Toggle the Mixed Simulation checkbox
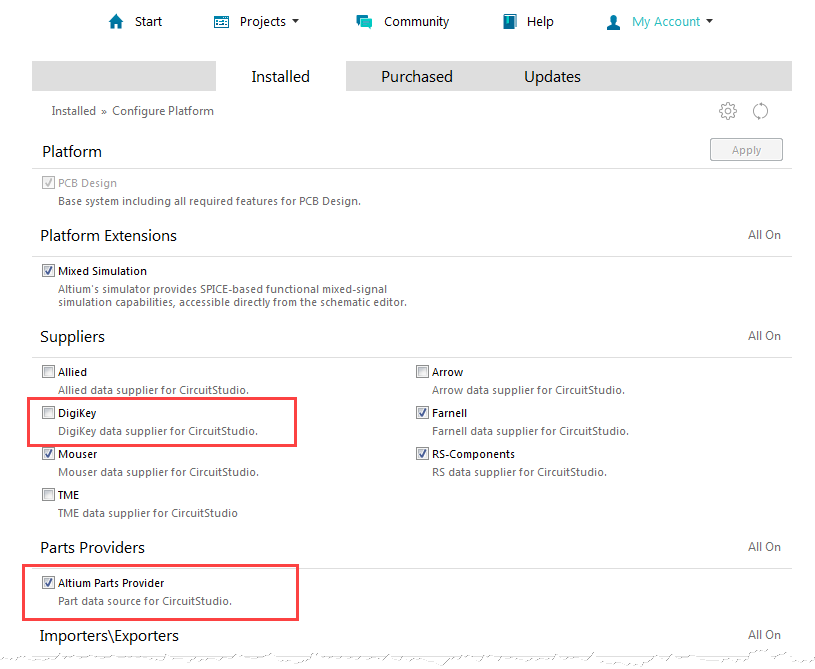Image resolution: width=815 pixels, height=669 pixels. point(49,271)
